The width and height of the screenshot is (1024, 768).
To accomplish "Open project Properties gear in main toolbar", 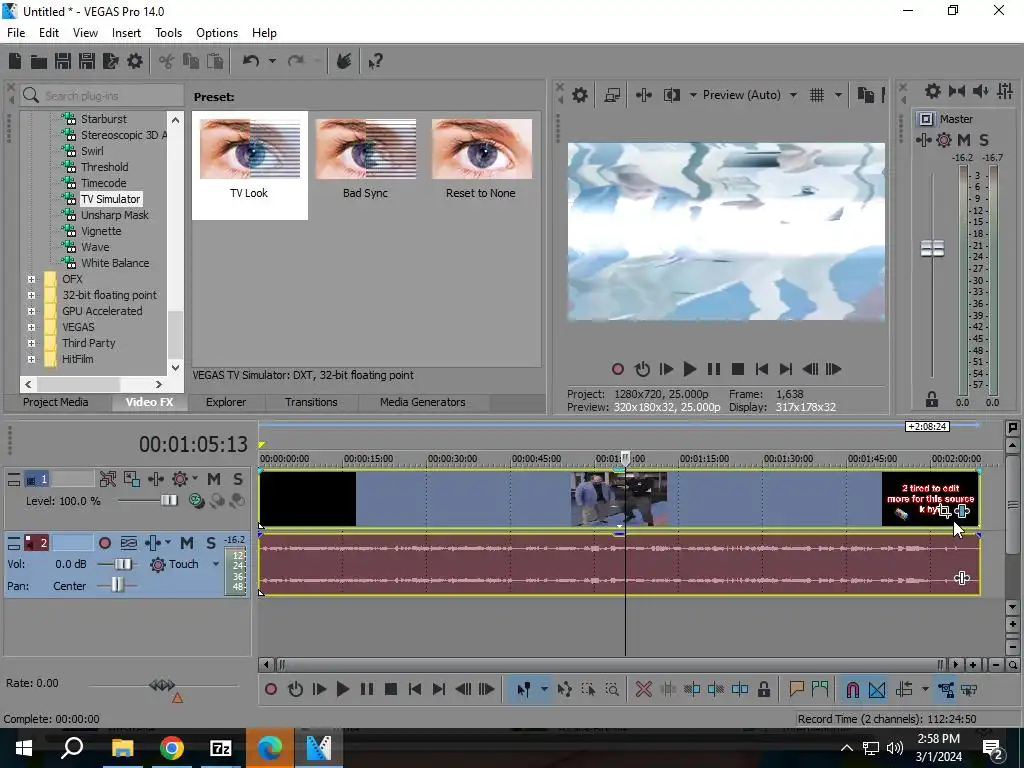I will [135, 61].
